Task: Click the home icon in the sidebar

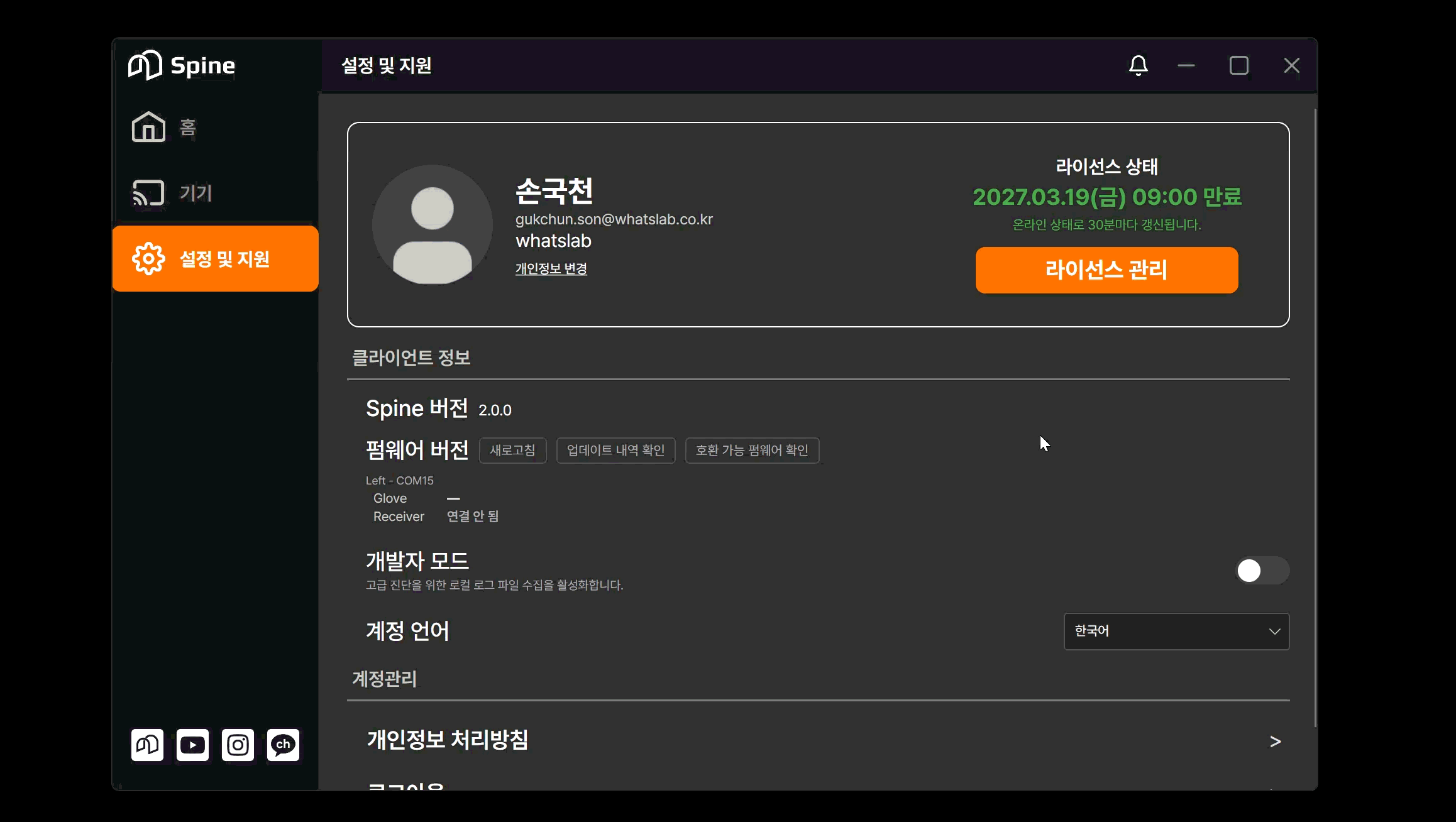Action: (148, 127)
